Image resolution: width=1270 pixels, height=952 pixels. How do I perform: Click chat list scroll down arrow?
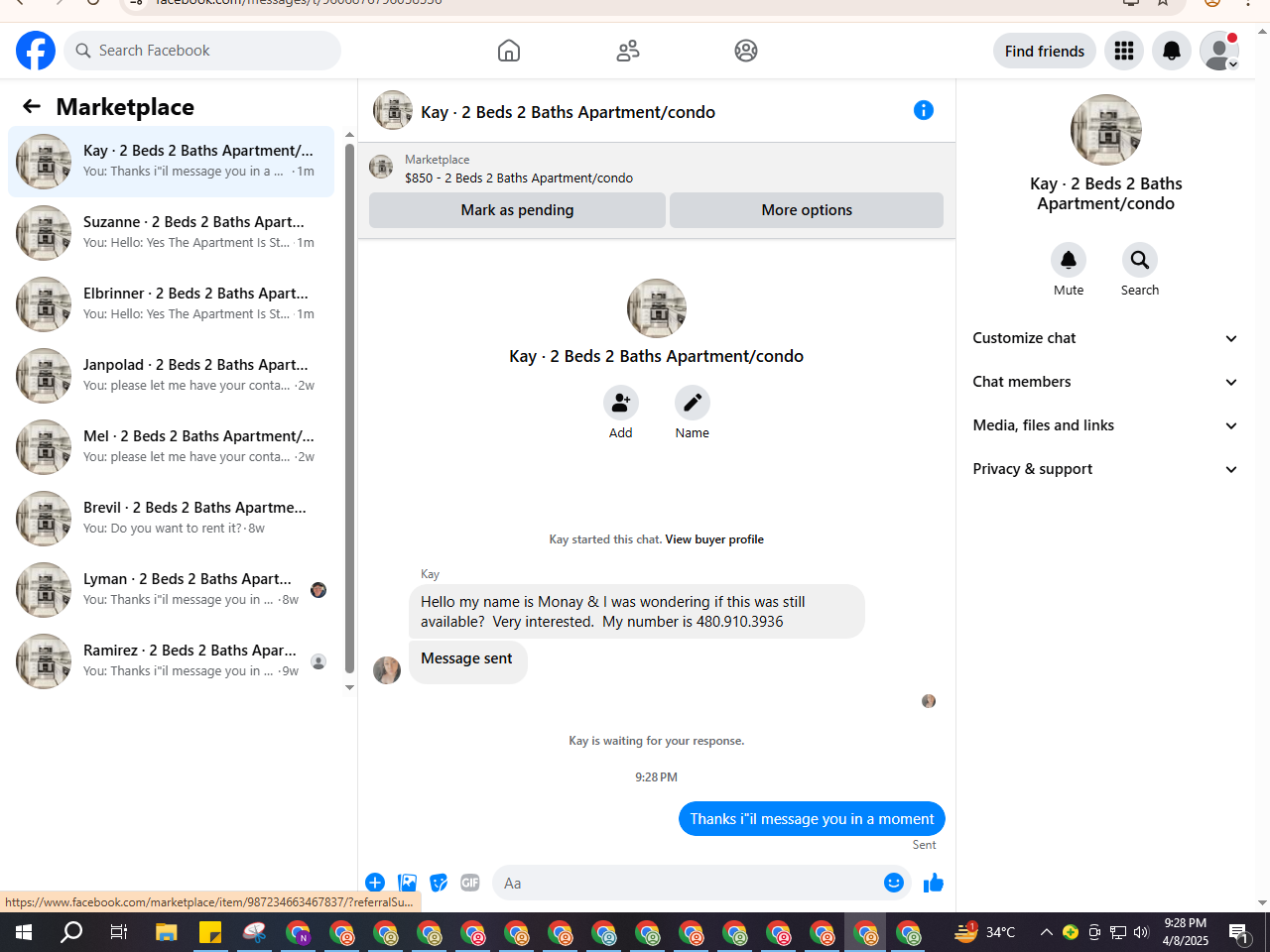tap(349, 687)
